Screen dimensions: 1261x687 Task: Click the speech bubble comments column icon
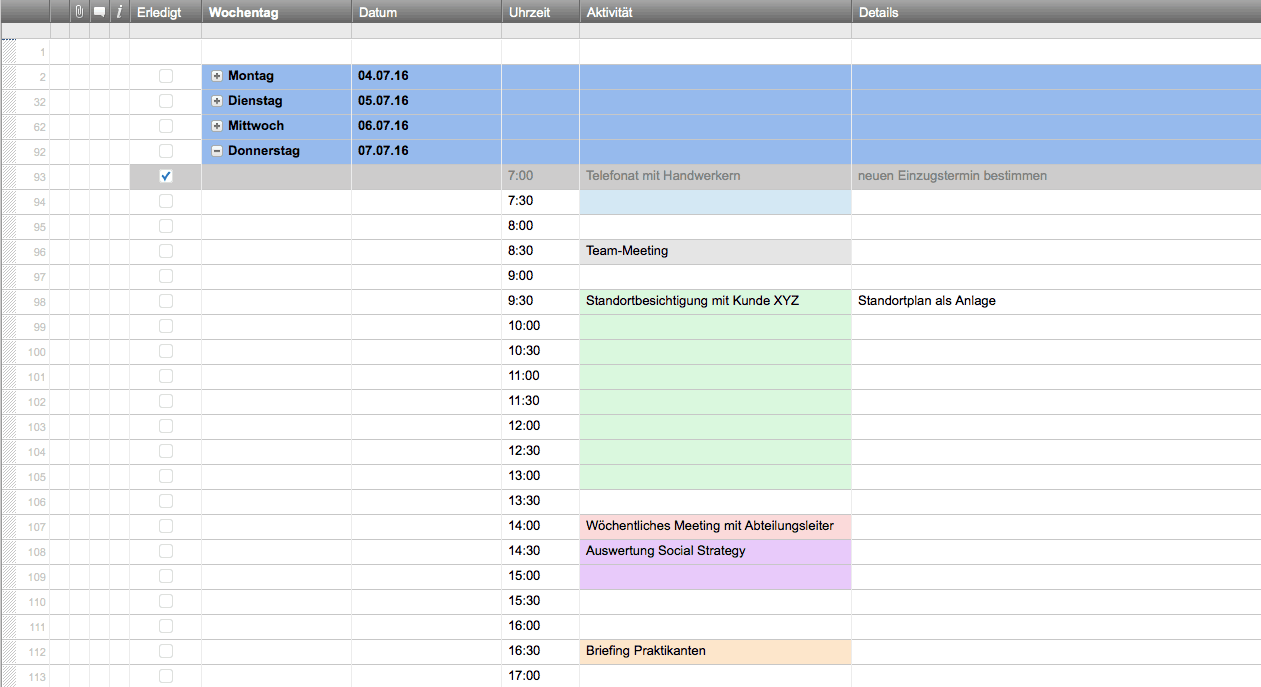(x=99, y=13)
